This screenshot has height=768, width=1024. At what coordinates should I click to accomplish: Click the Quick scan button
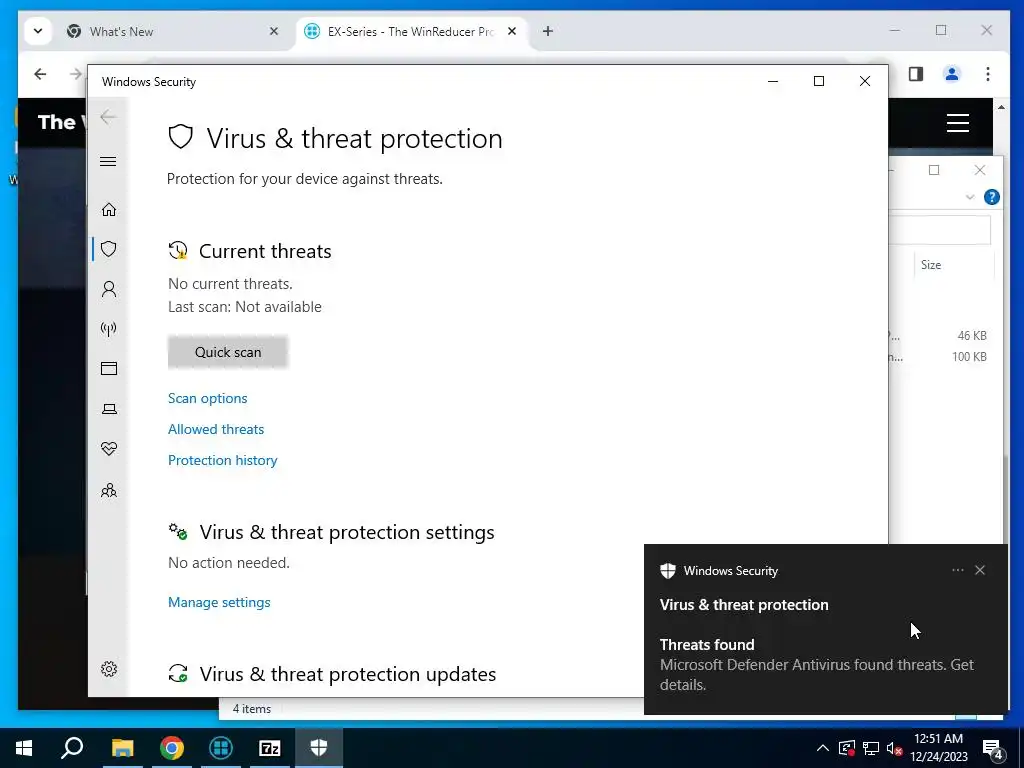pos(228,352)
